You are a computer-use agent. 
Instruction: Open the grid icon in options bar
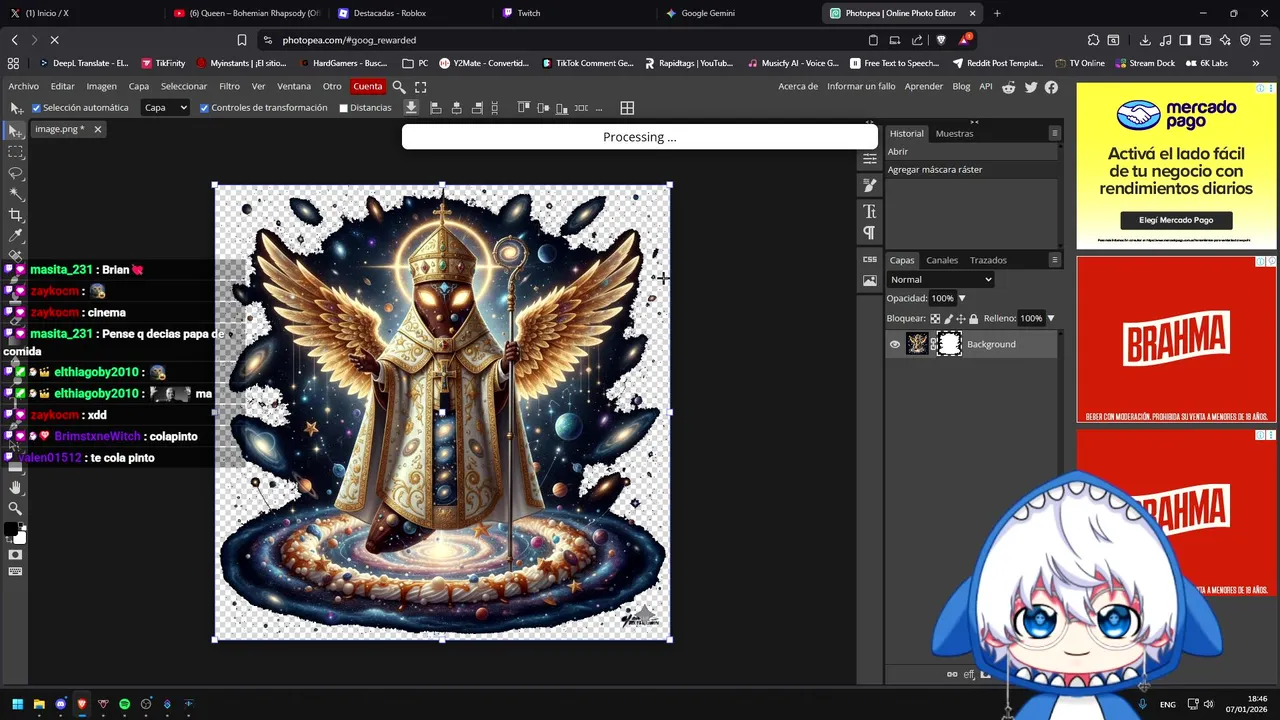pyautogui.click(x=627, y=108)
